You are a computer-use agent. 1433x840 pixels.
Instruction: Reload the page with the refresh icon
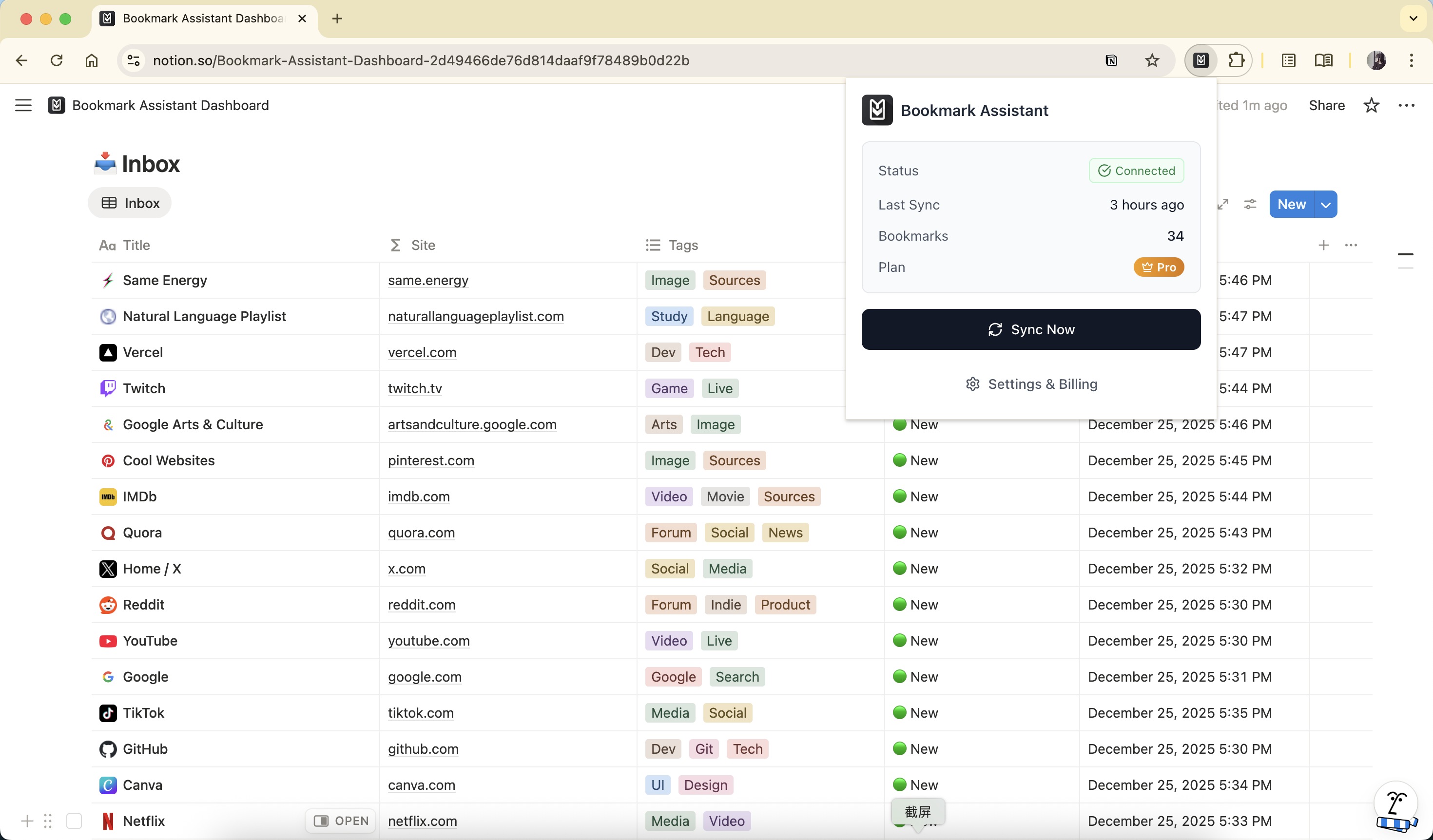click(57, 60)
